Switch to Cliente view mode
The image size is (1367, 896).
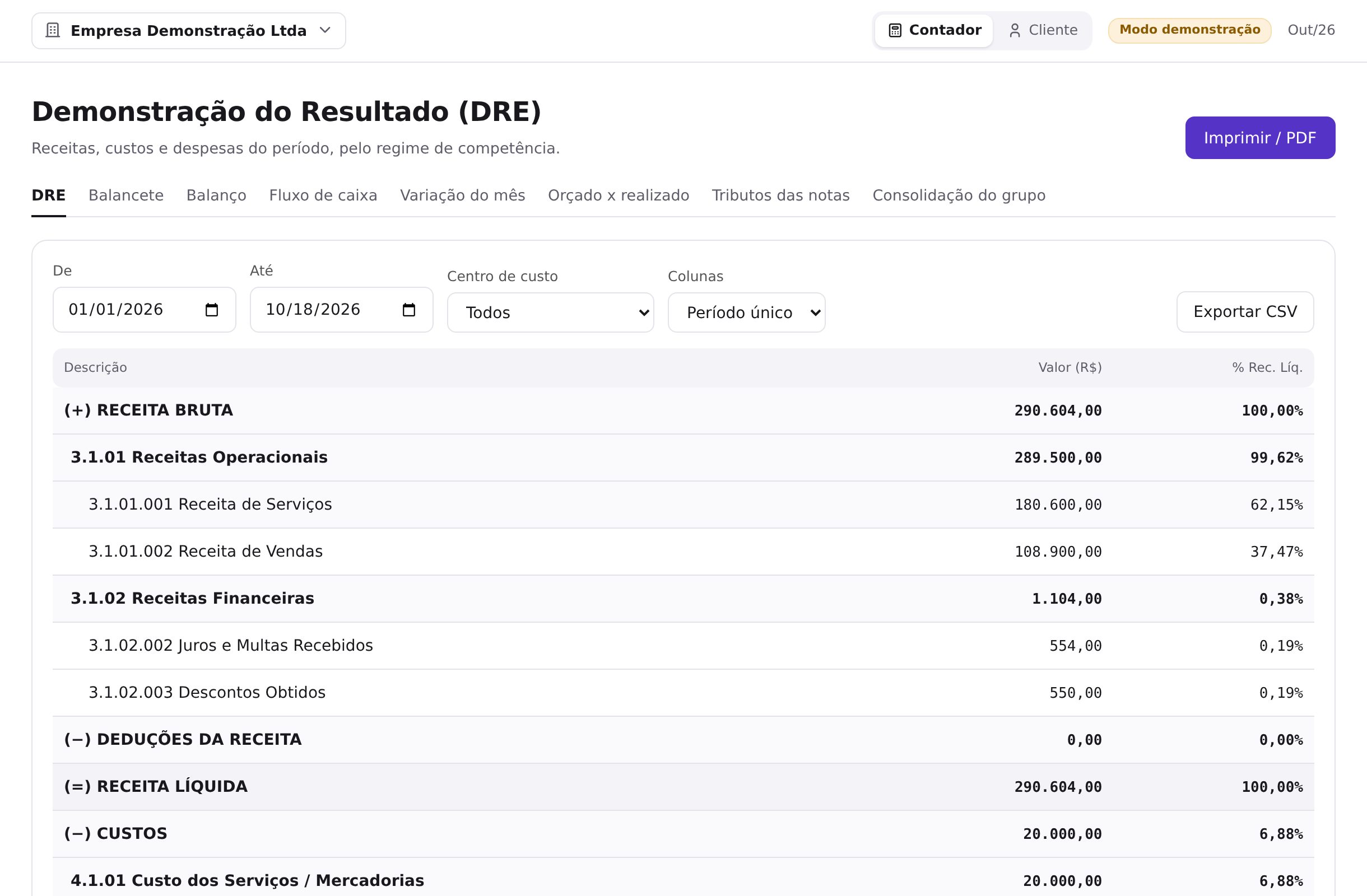coord(1043,30)
